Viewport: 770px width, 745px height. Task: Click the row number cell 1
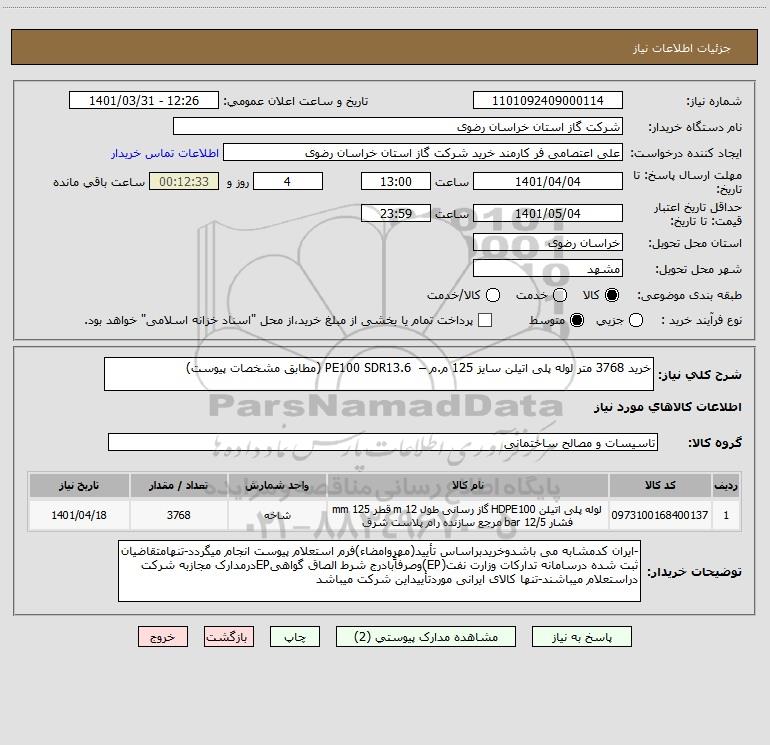coord(726,515)
